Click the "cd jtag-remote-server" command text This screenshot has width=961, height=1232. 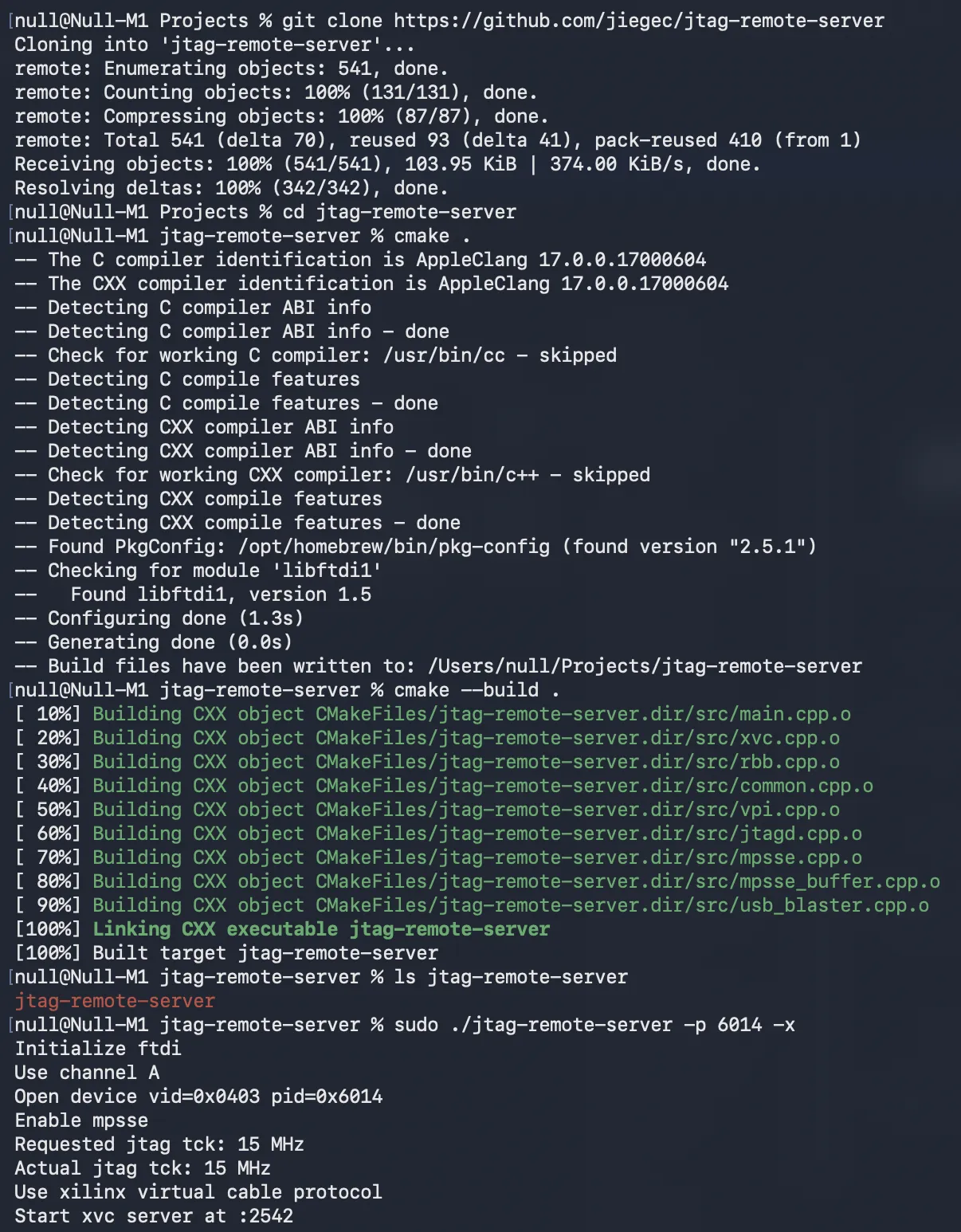click(x=399, y=212)
